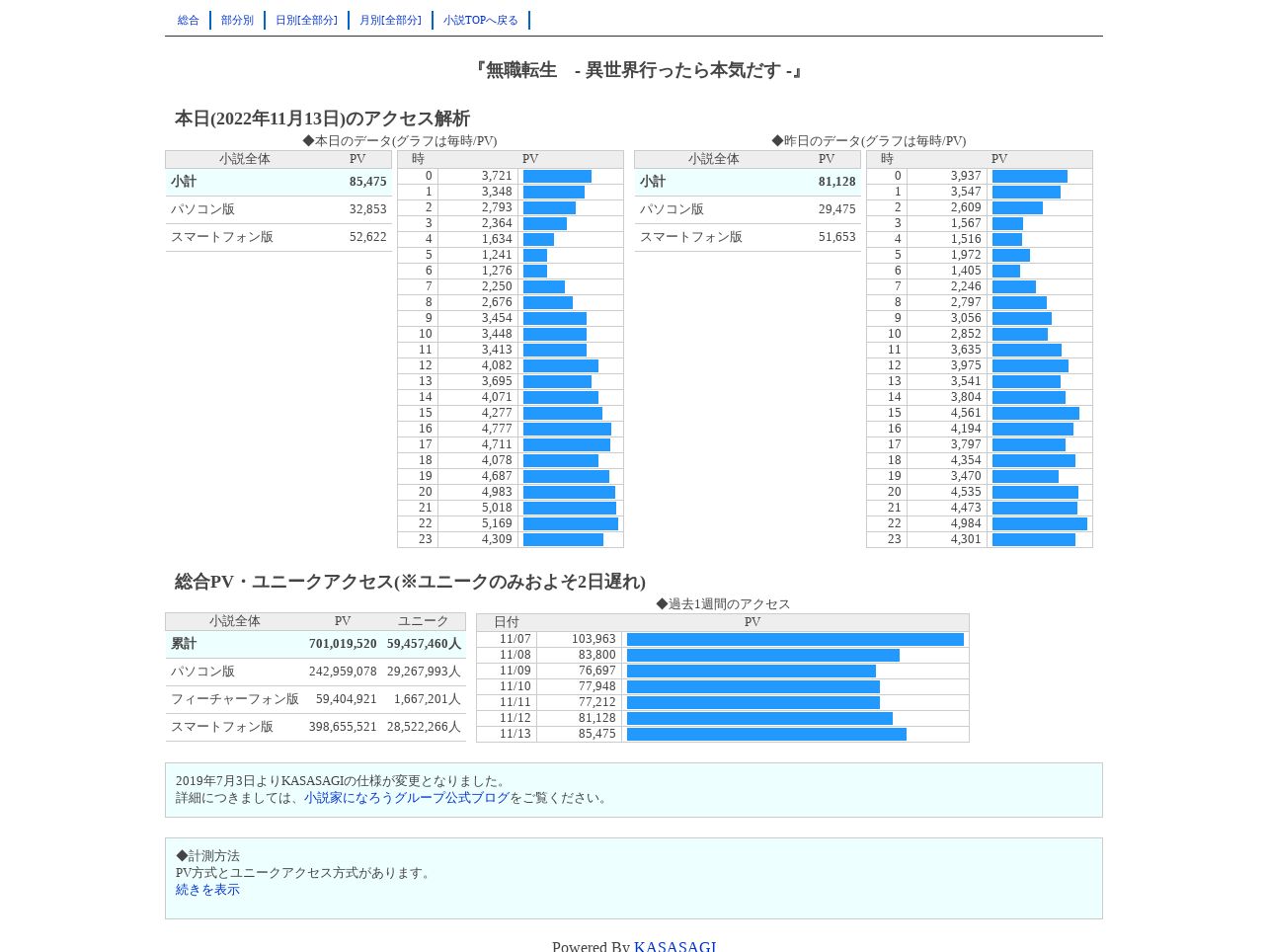Click the 総合PV・ユニークアクセス section heading
1268x952 pixels.
tap(410, 582)
